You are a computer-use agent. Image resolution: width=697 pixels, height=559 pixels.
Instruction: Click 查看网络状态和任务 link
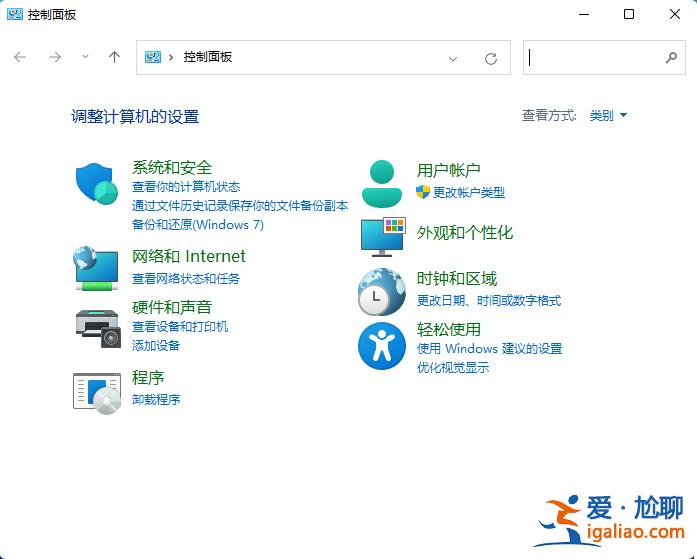[186, 279]
